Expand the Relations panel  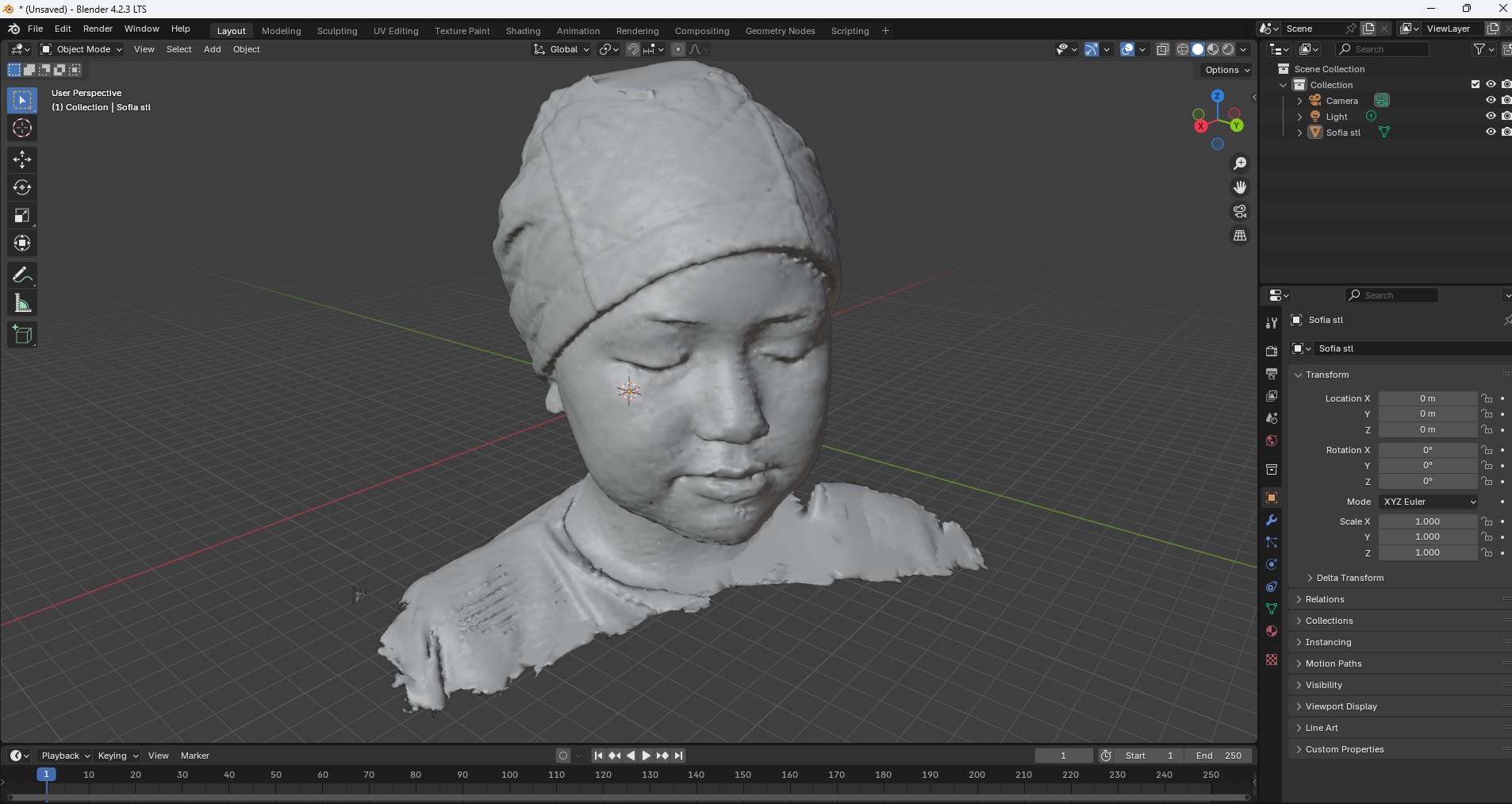(x=1324, y=599)
